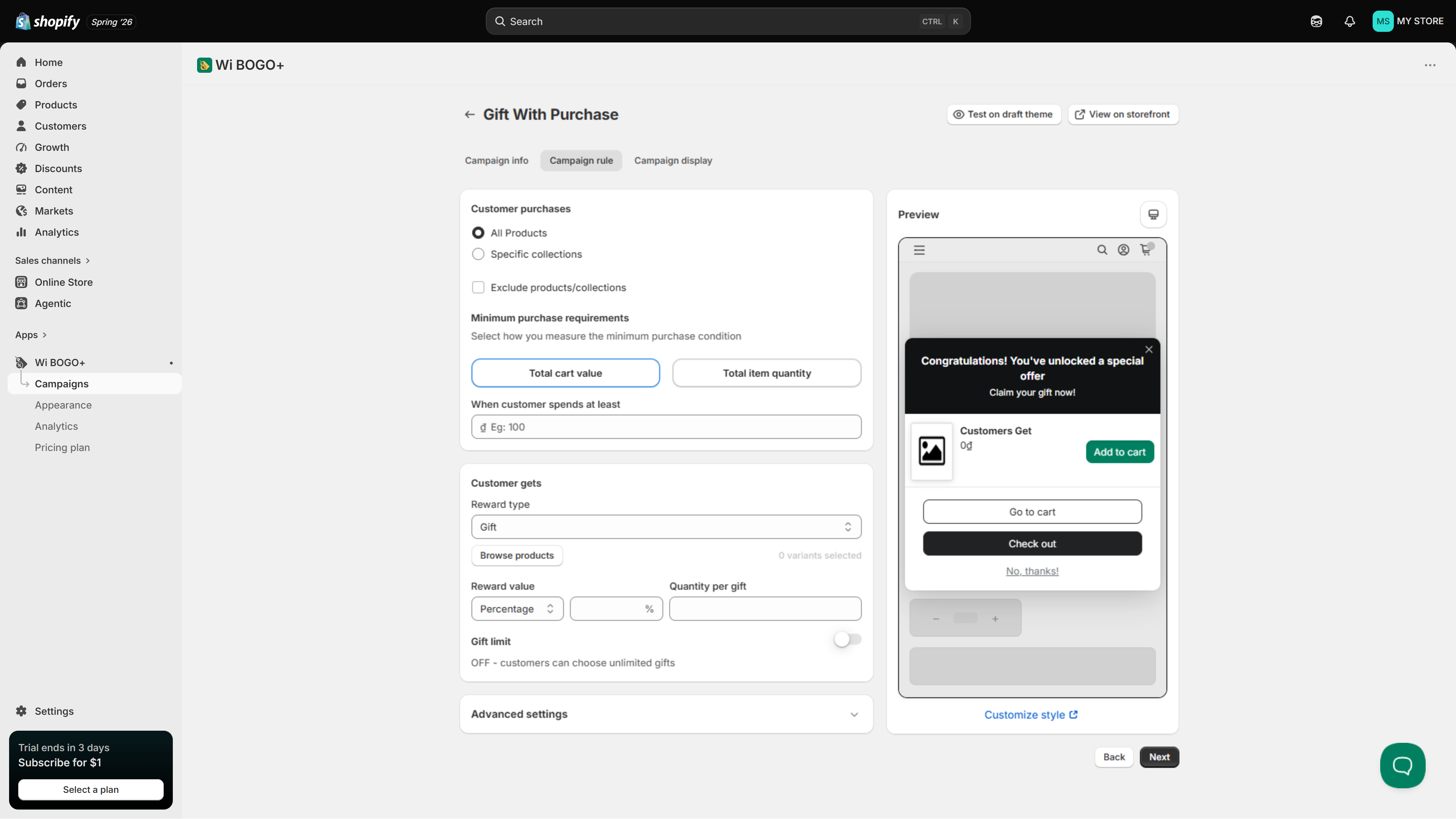Viewport: 1456px width, 819px height.
Task: Click the Agentic icon
Action: 22,304
